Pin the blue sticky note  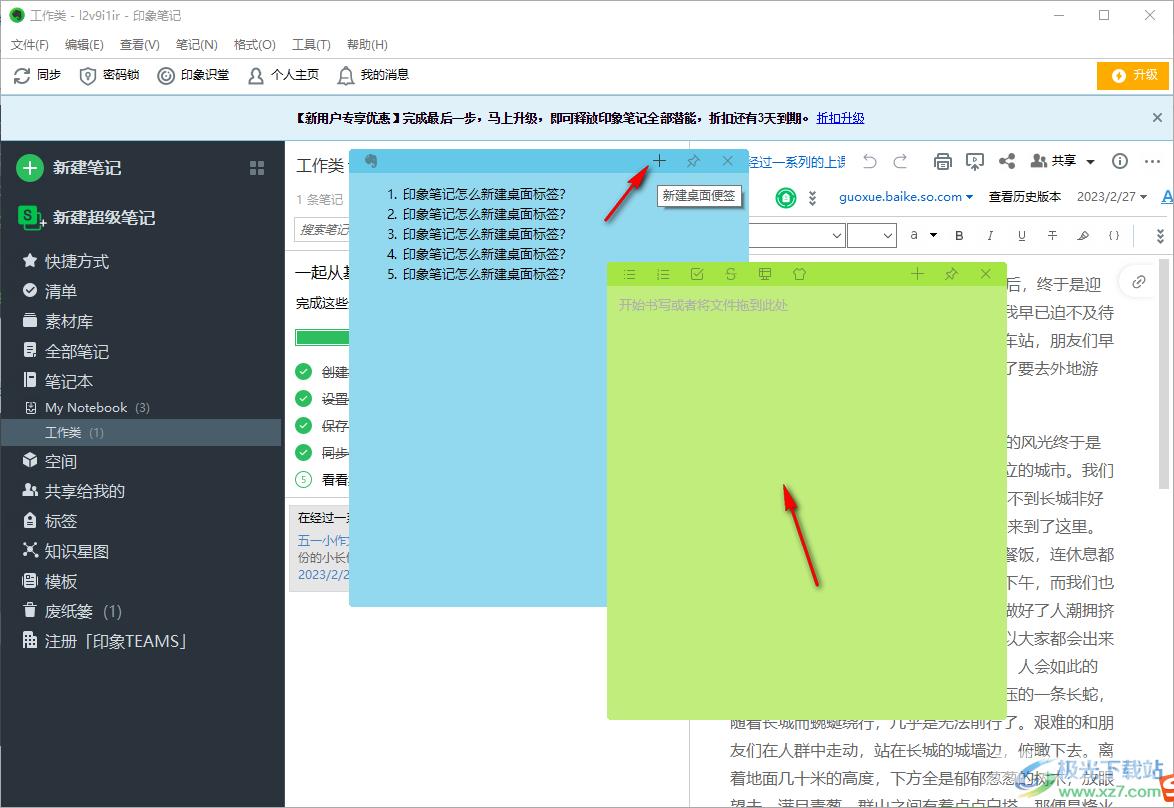coord(693,161)
